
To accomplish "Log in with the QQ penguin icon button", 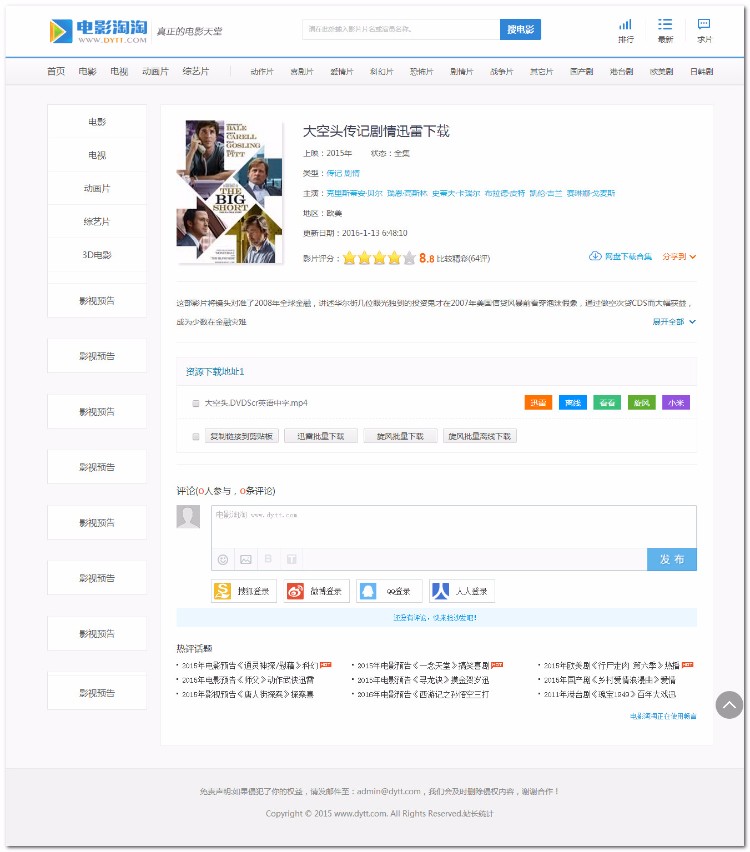I will (x=389, y=591).
